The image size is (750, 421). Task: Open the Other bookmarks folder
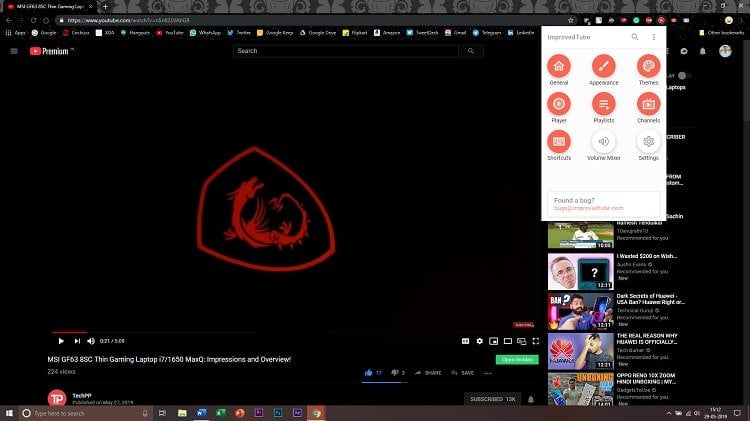[721, 33]
